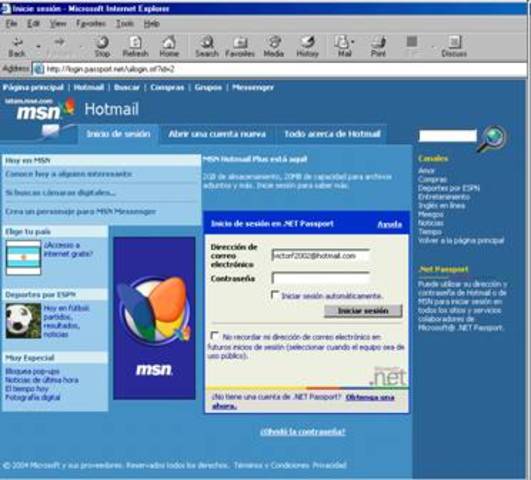The width and height of the screenshot is (531, 480).
Task: Go to the Home page icon
Action: coord(169,47)
